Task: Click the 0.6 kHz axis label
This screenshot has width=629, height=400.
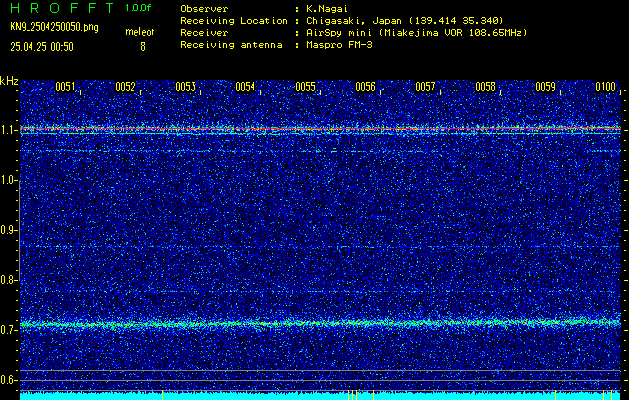Action: click(8, 380)
